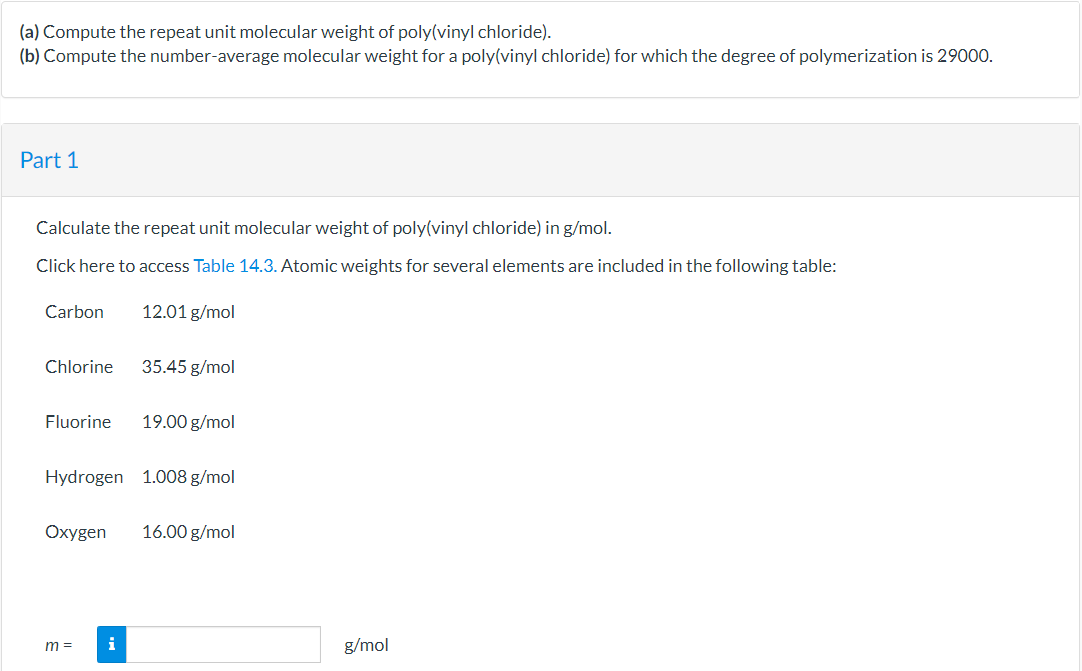This screenshot has width=1082, height=671.
Task: Click the Oxygen 16.00 g/mol entry
Action: 188,531
